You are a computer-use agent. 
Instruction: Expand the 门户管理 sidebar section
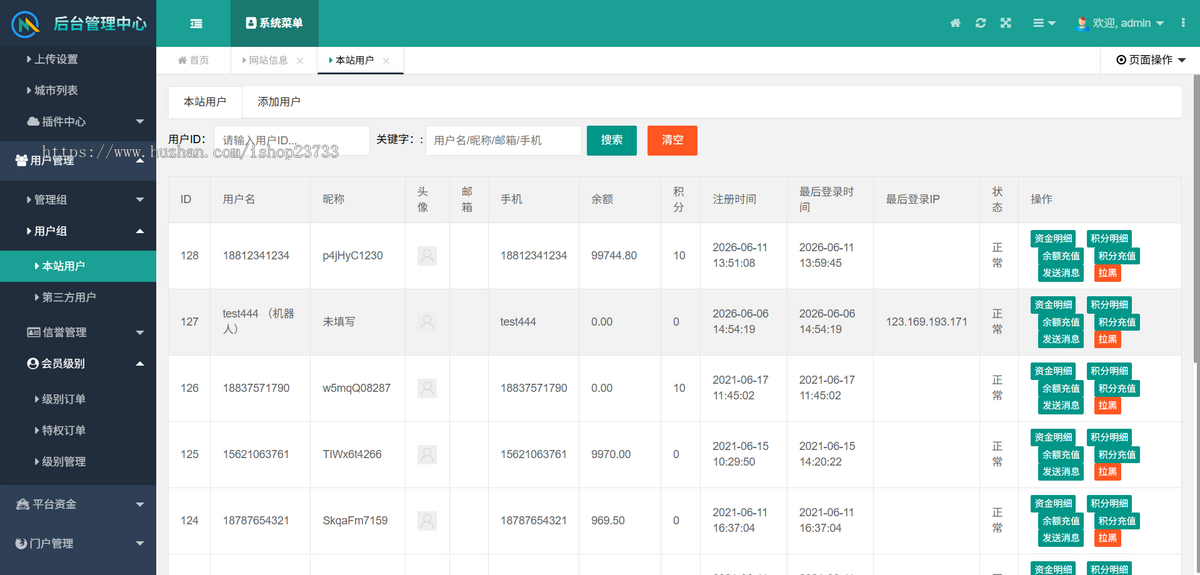tap(78, 543)
